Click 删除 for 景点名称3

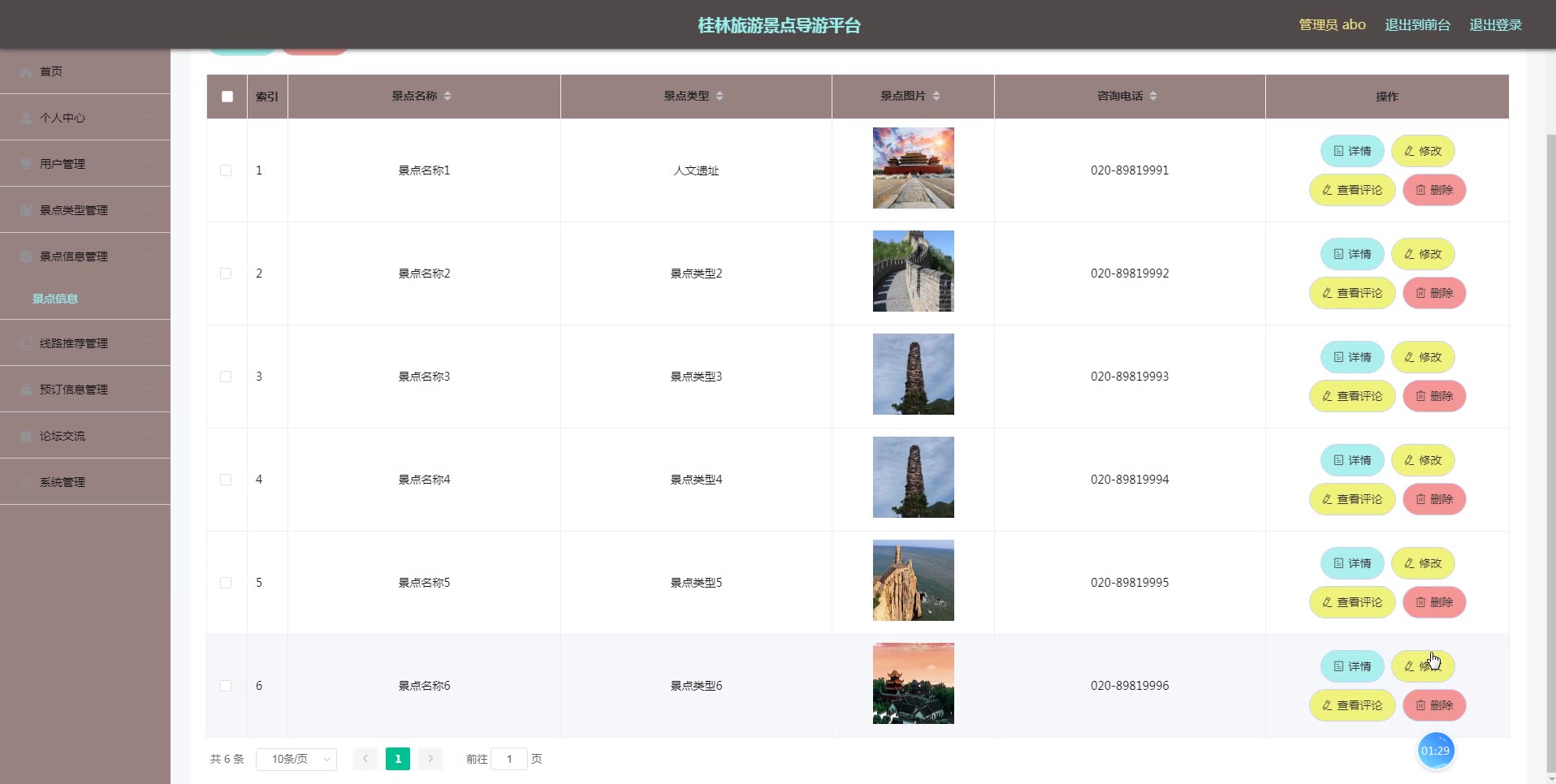click(x=1434, y=396)
